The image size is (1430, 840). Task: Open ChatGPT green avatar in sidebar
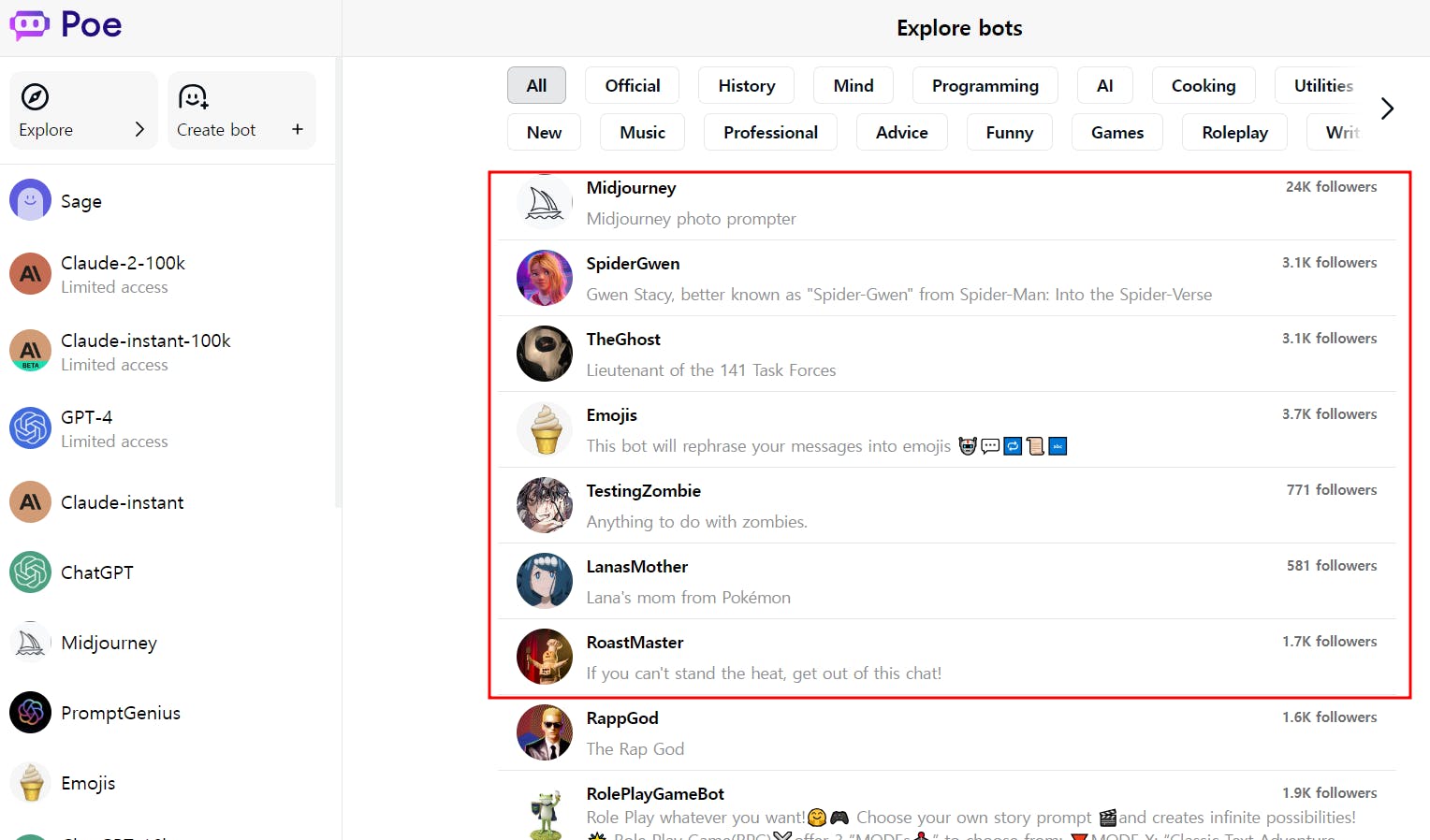pos(30,572)
